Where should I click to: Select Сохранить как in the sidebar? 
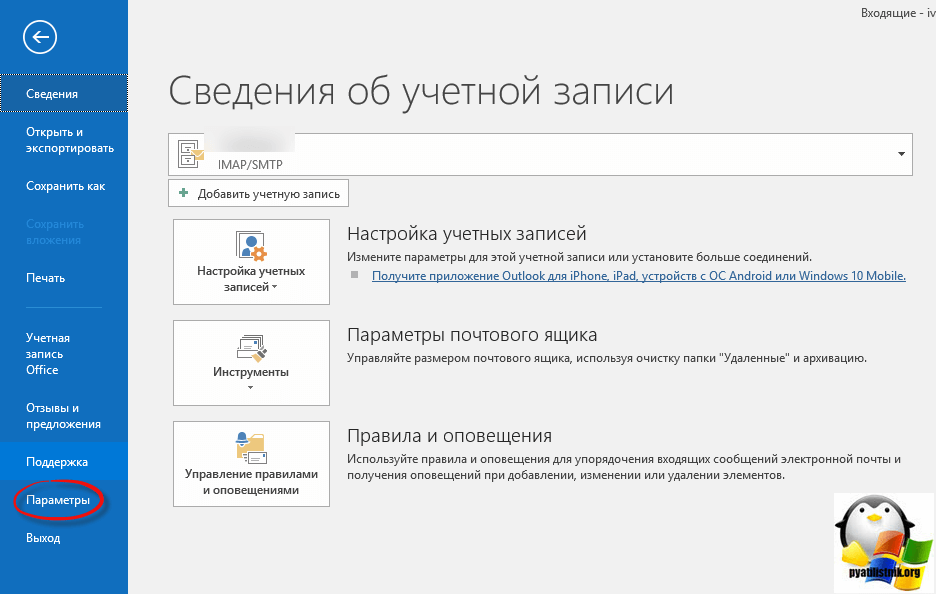tap(65, 186)
